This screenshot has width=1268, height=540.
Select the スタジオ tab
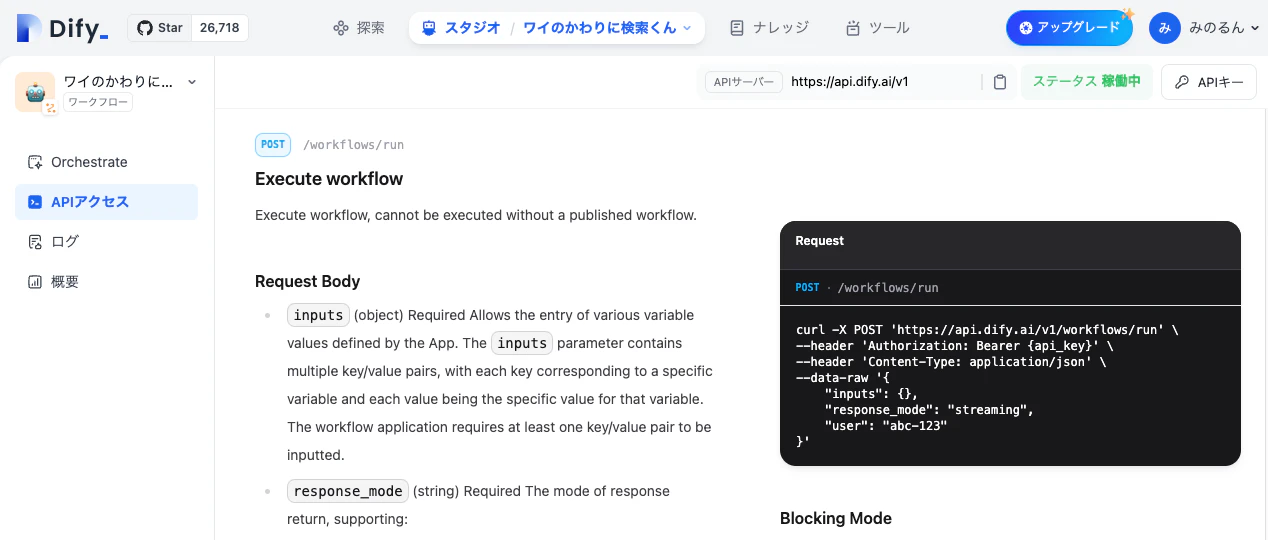point(461,28)
